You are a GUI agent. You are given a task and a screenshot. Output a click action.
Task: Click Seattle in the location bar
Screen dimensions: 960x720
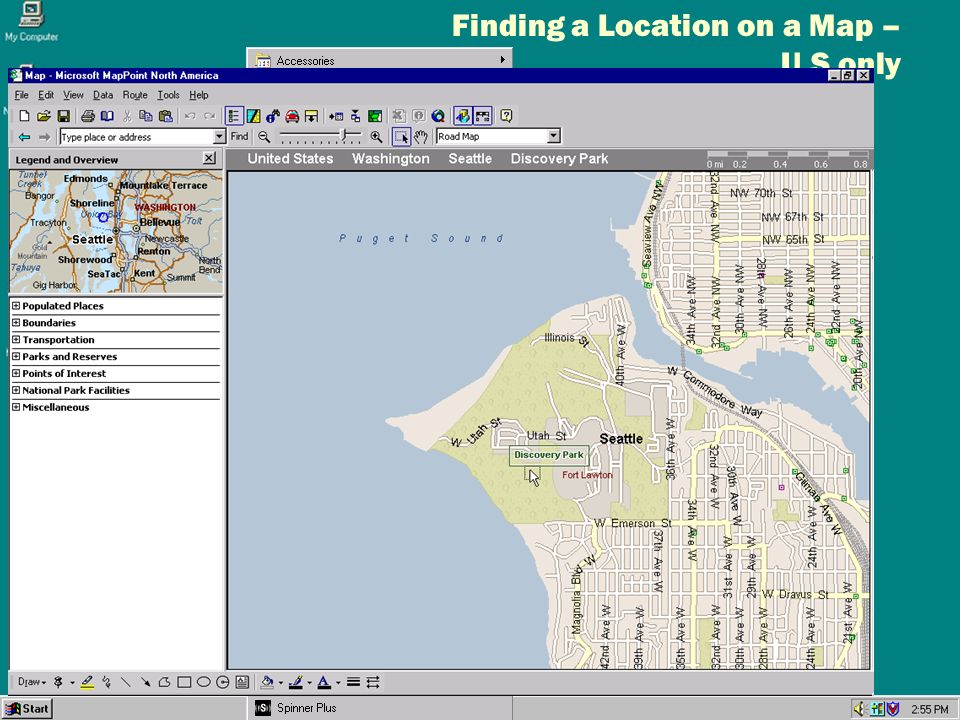pos(470,159)
